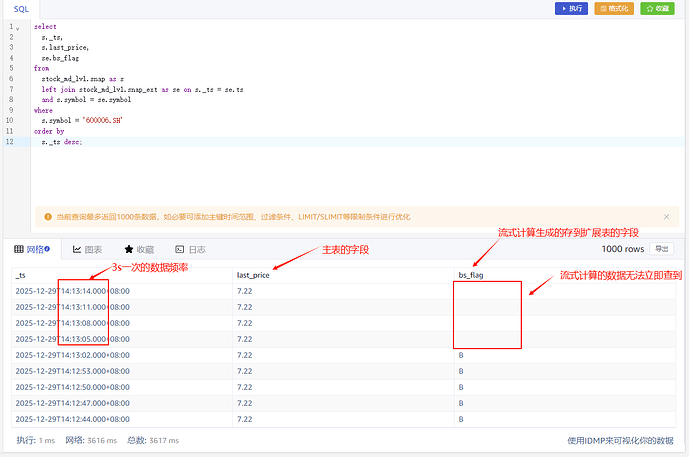This screenshot has width=689, height=457.
Task: Select the 2025-12-29T14:13:14 timestamp cell
Action: tap(72, 291)
